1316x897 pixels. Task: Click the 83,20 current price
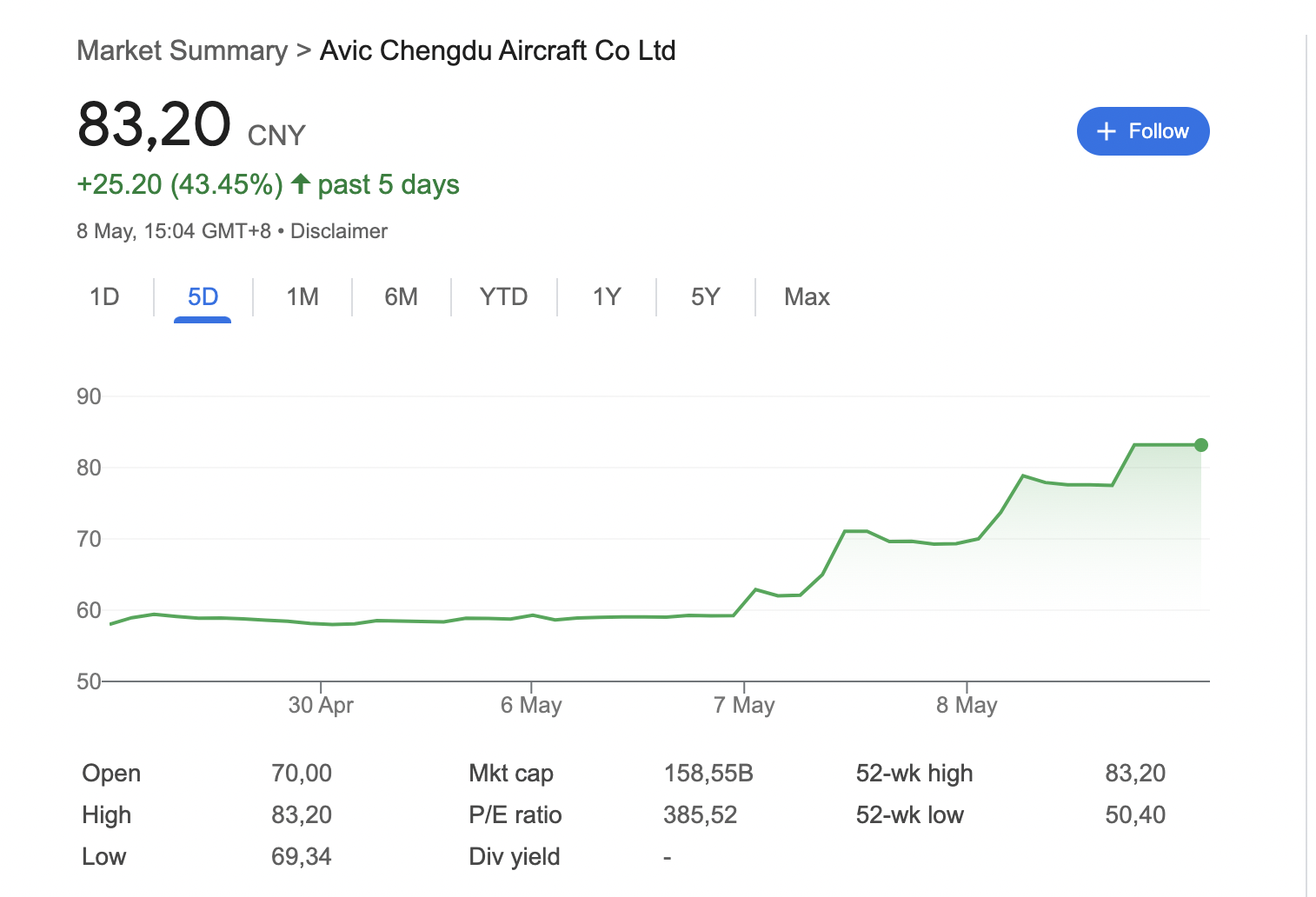pyautogui.click(x=154, y=124)
